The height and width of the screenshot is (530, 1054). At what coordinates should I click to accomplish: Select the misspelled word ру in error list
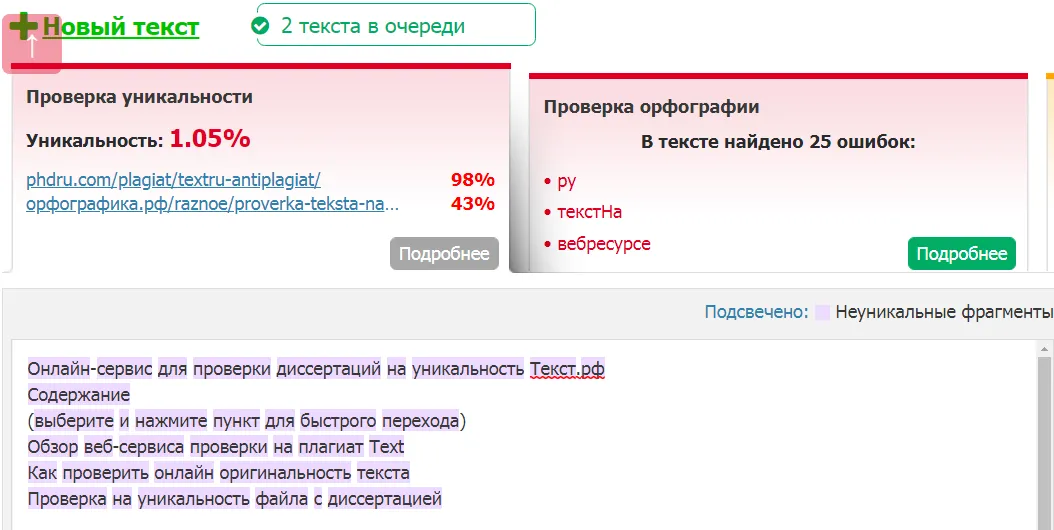[x=567, y=181]
